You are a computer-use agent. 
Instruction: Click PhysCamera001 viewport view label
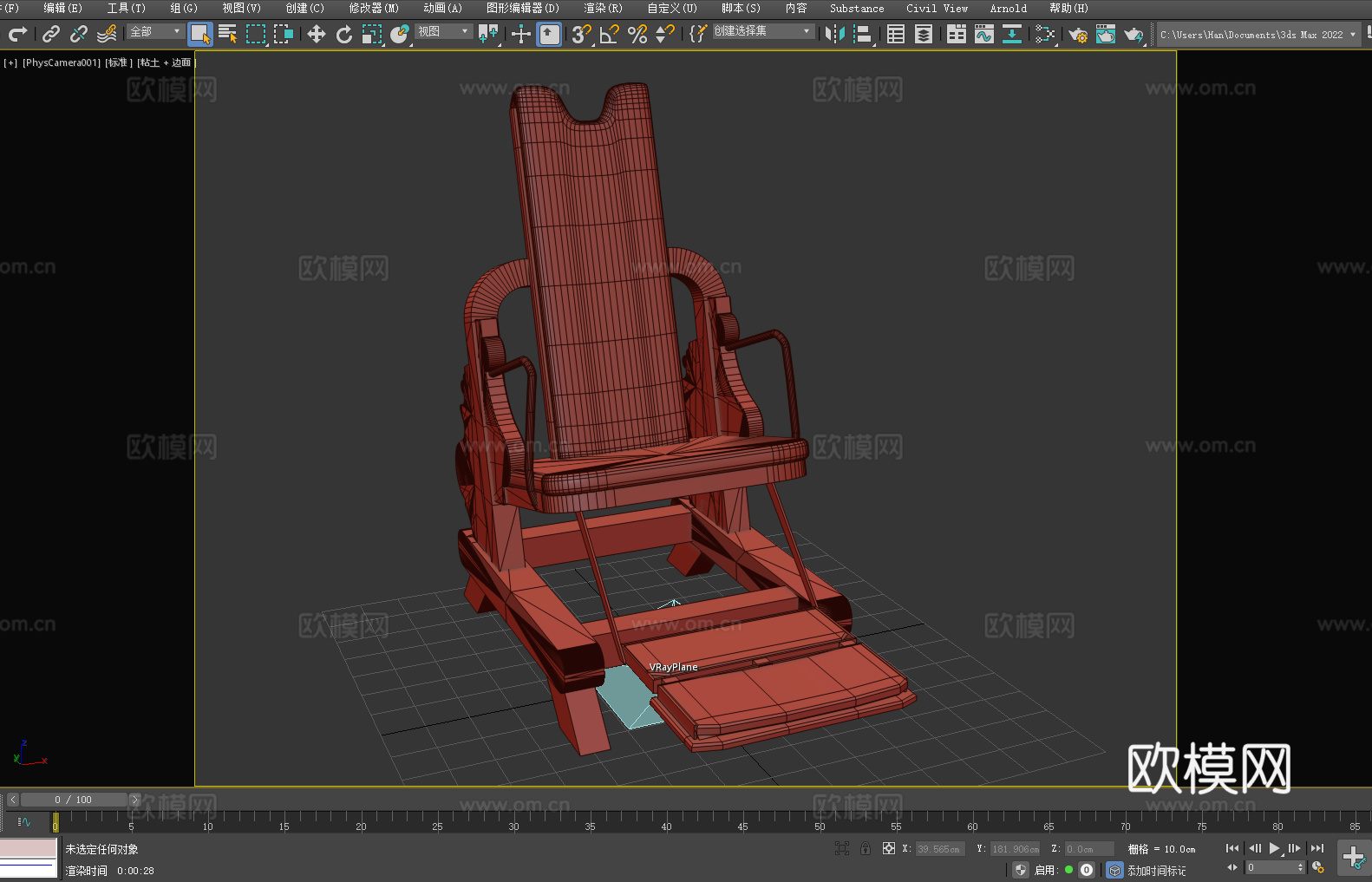pyautogui.click(x=62, y=62)
